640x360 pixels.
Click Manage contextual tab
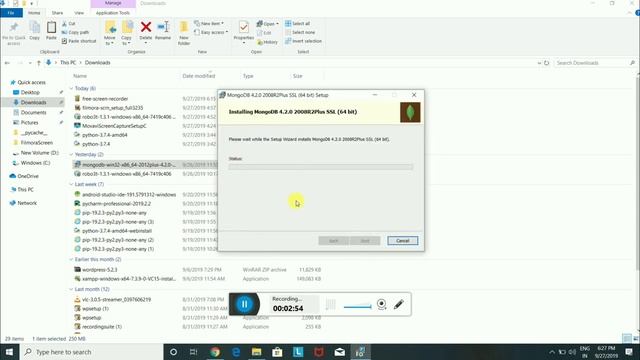pyautogui.click(x=113, y=3)
